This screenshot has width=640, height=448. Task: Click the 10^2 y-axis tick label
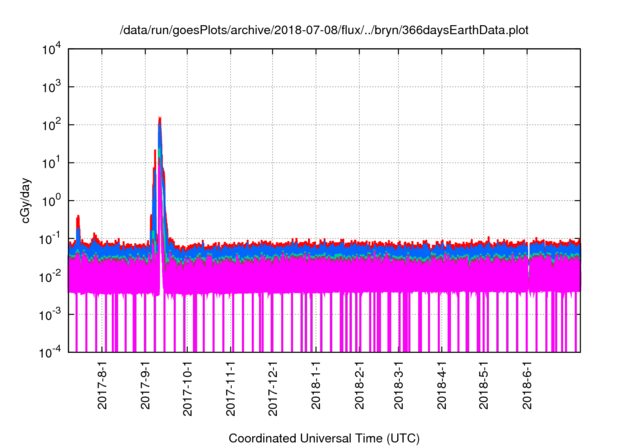(x=51, y=125)
